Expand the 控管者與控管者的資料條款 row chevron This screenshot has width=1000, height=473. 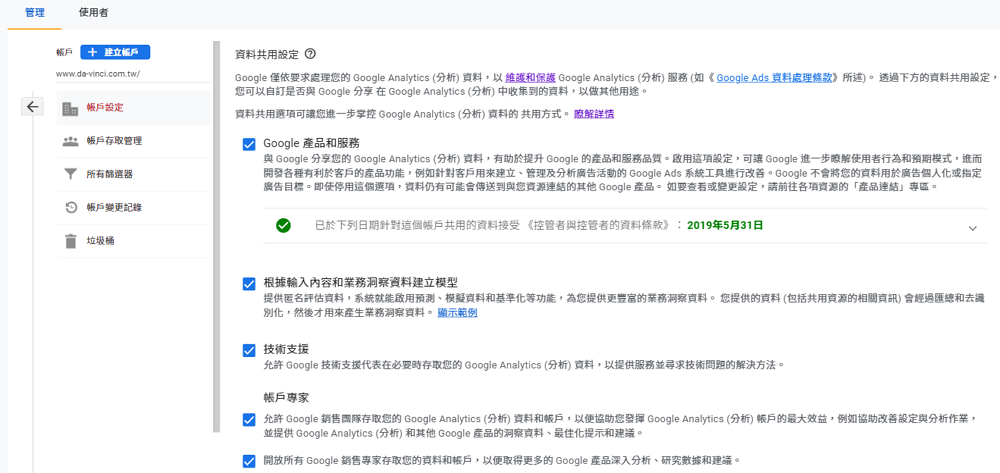click(972, 228)
